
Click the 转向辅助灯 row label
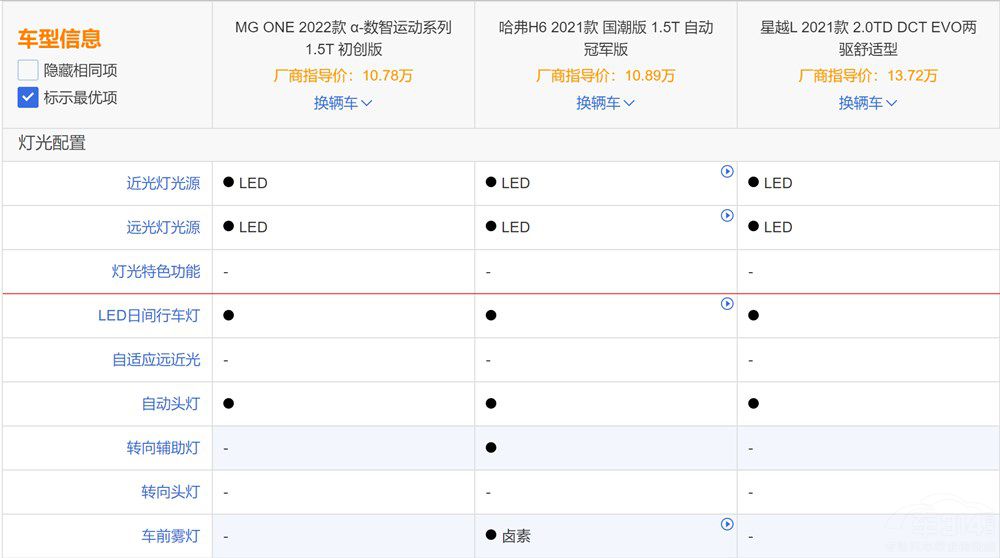pos(163,447)
